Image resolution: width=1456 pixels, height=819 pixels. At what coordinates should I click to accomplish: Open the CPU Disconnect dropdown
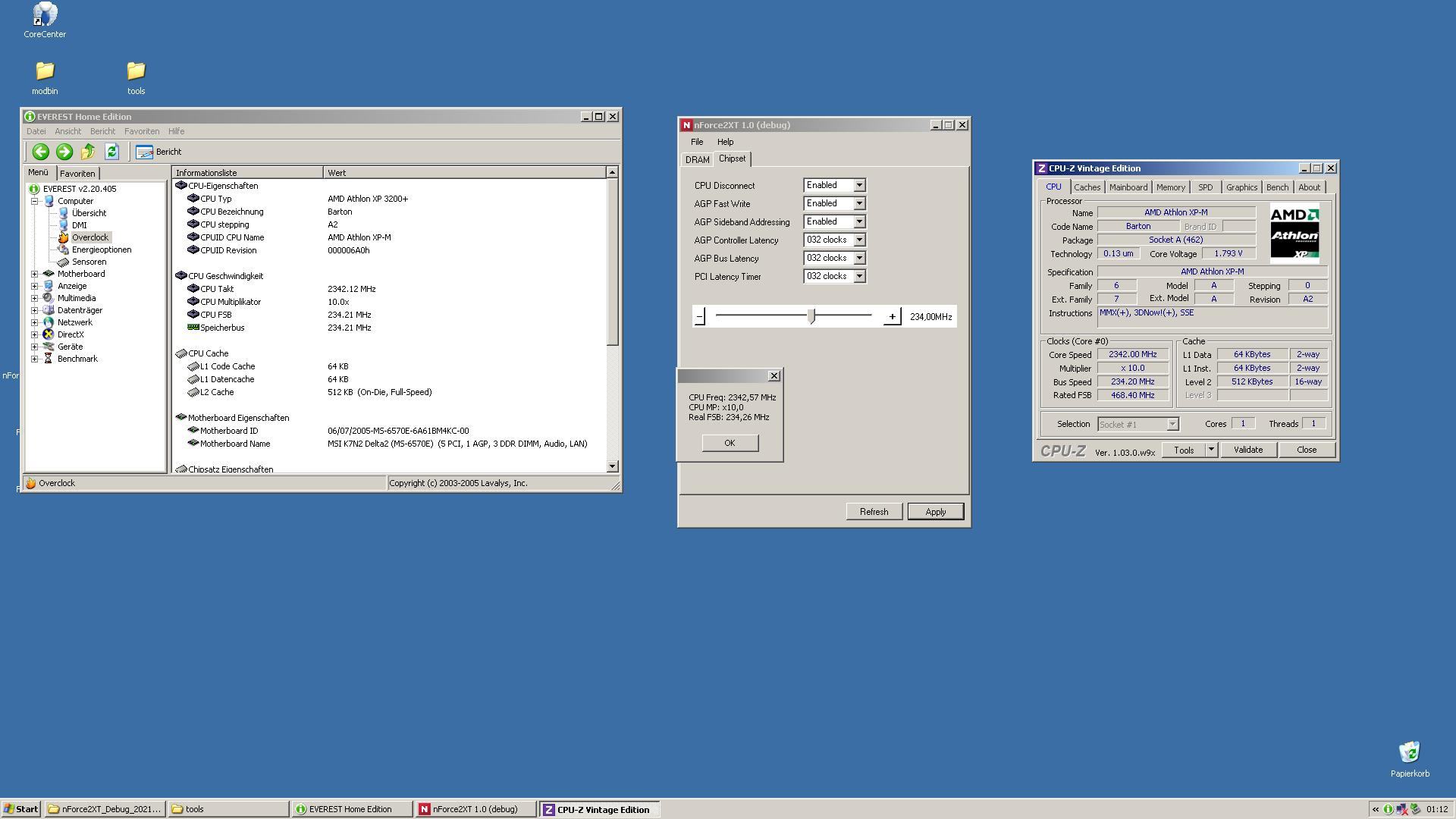(x=859, y=185)
